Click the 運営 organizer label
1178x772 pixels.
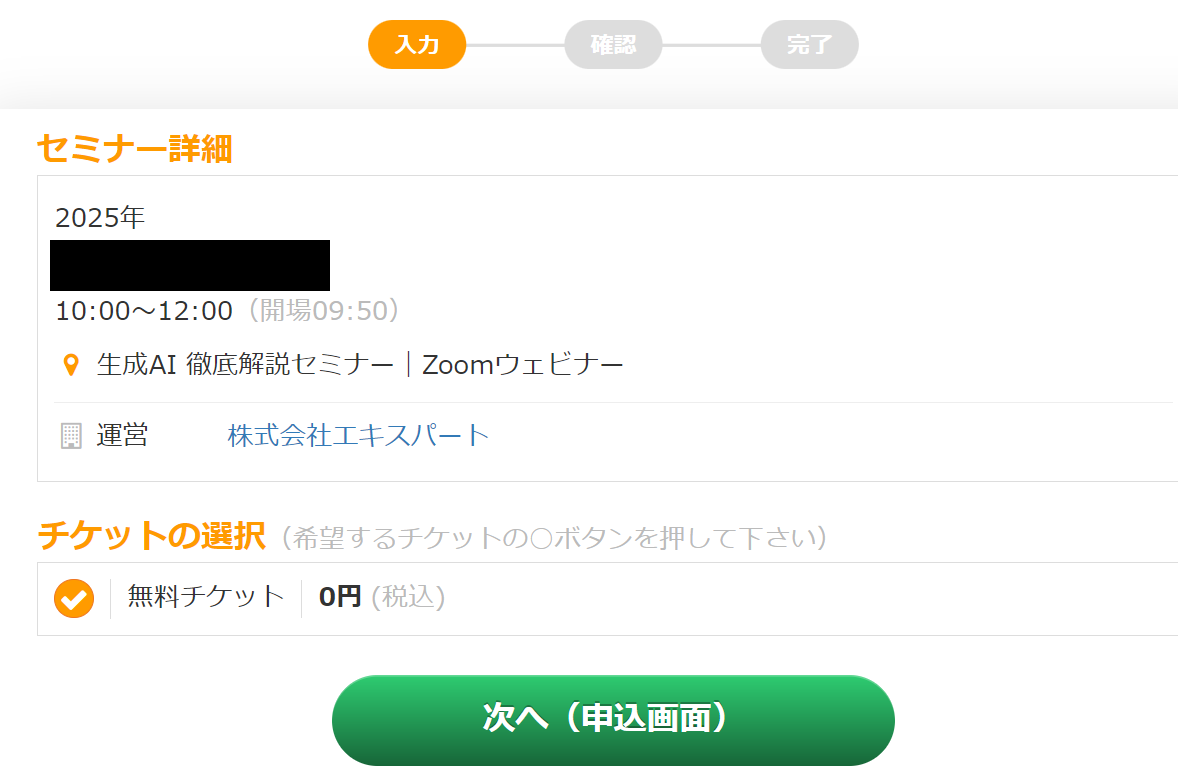coord(122,436)
